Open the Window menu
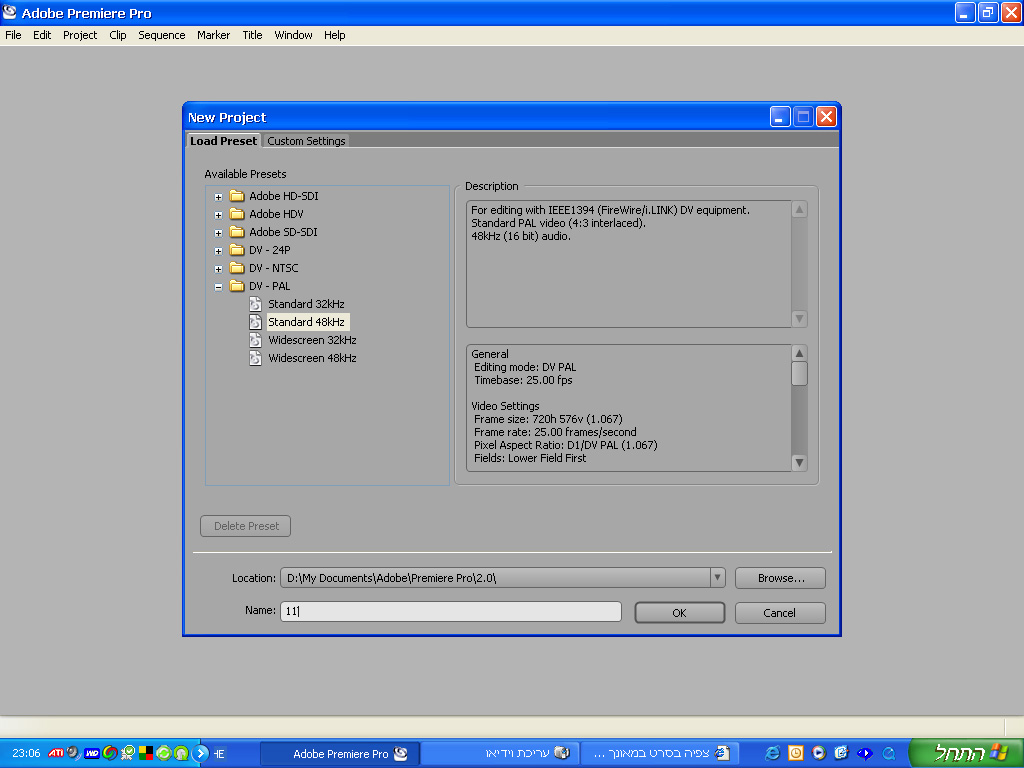The height and width of the screenshot is (768, 1024). click(293, 35)
